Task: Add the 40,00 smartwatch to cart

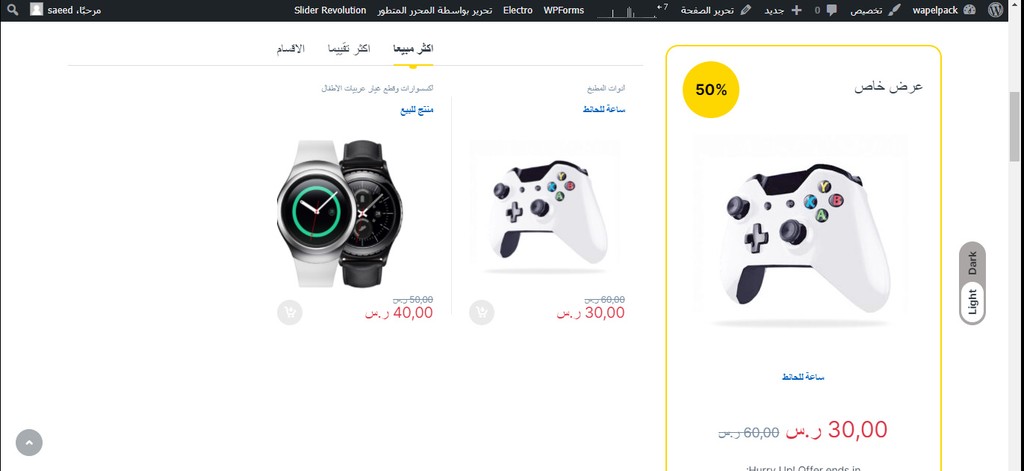Action: 290,312
